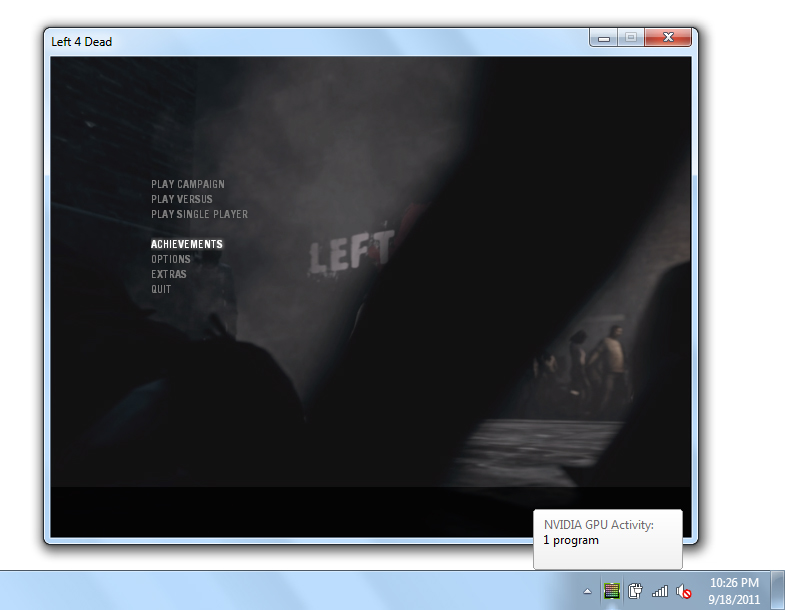The height and width of the screenshot is (610, 785).
Task: Click the Left 4 Dead window title
Action: point(82,42)
